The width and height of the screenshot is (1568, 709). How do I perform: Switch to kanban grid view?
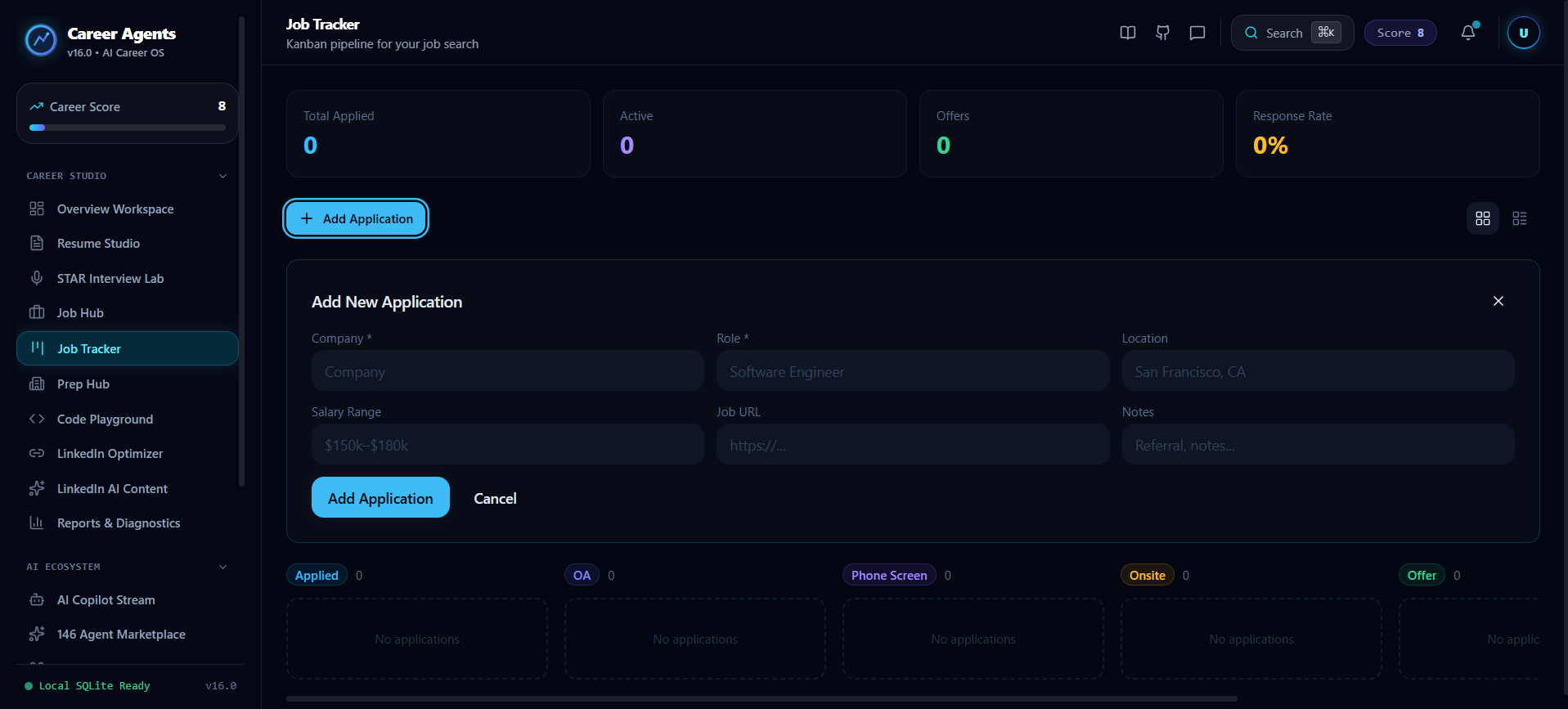pyautogui.click(x=1483, y=218)
